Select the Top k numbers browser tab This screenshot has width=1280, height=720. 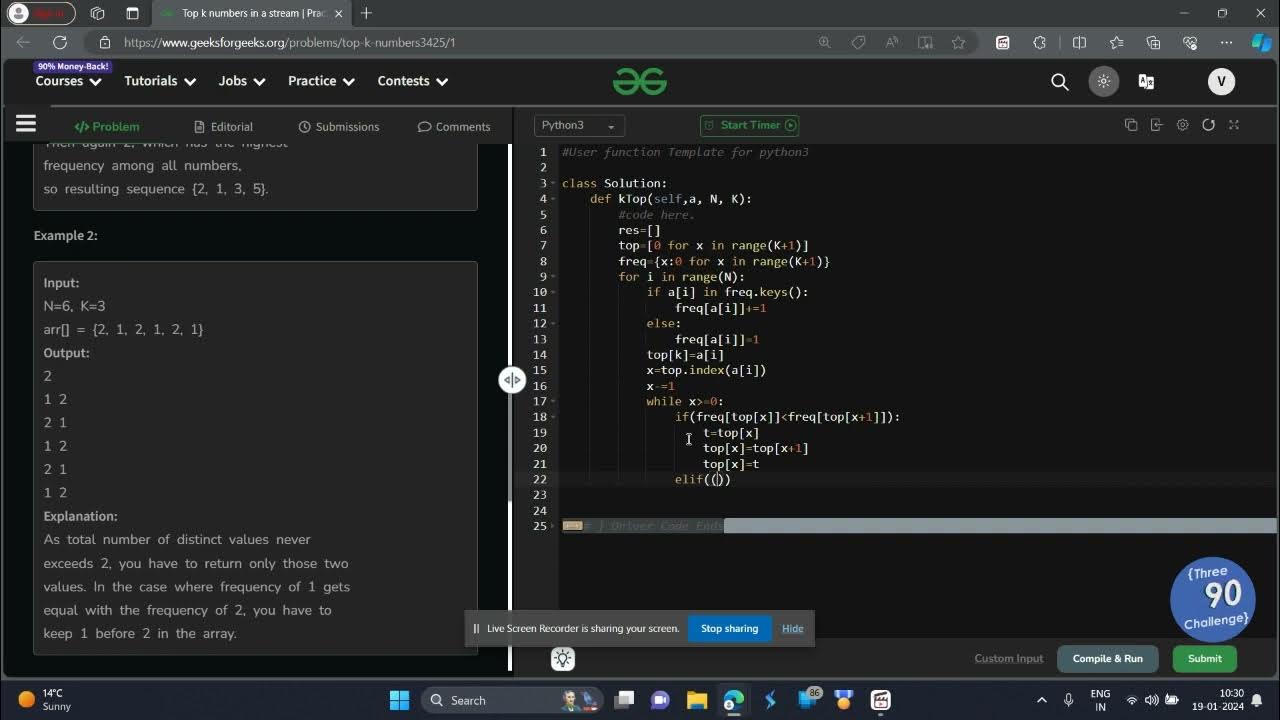click(253, 13)
